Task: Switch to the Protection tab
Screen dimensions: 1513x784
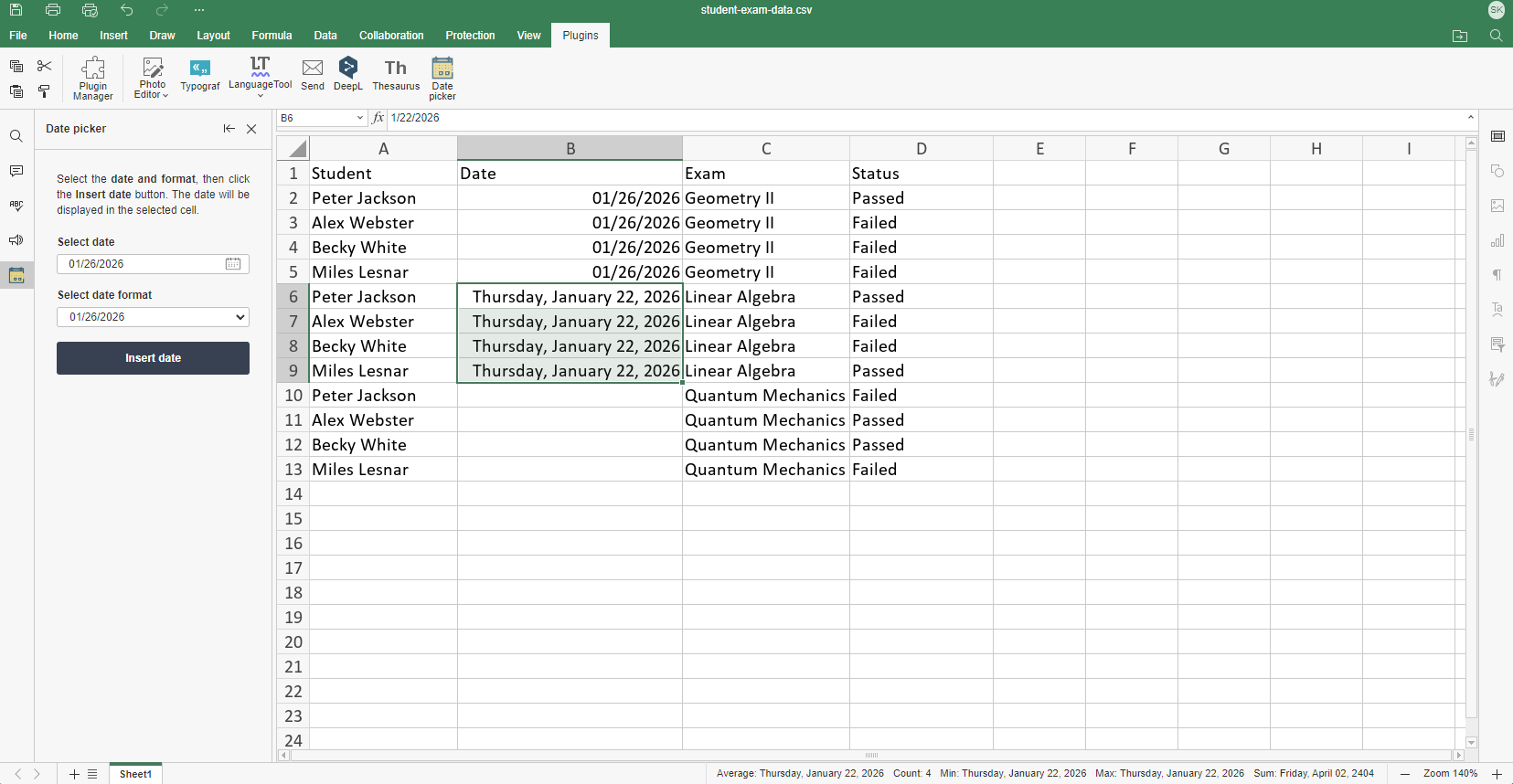Action: pyautogui.click(x=470, y=36)
